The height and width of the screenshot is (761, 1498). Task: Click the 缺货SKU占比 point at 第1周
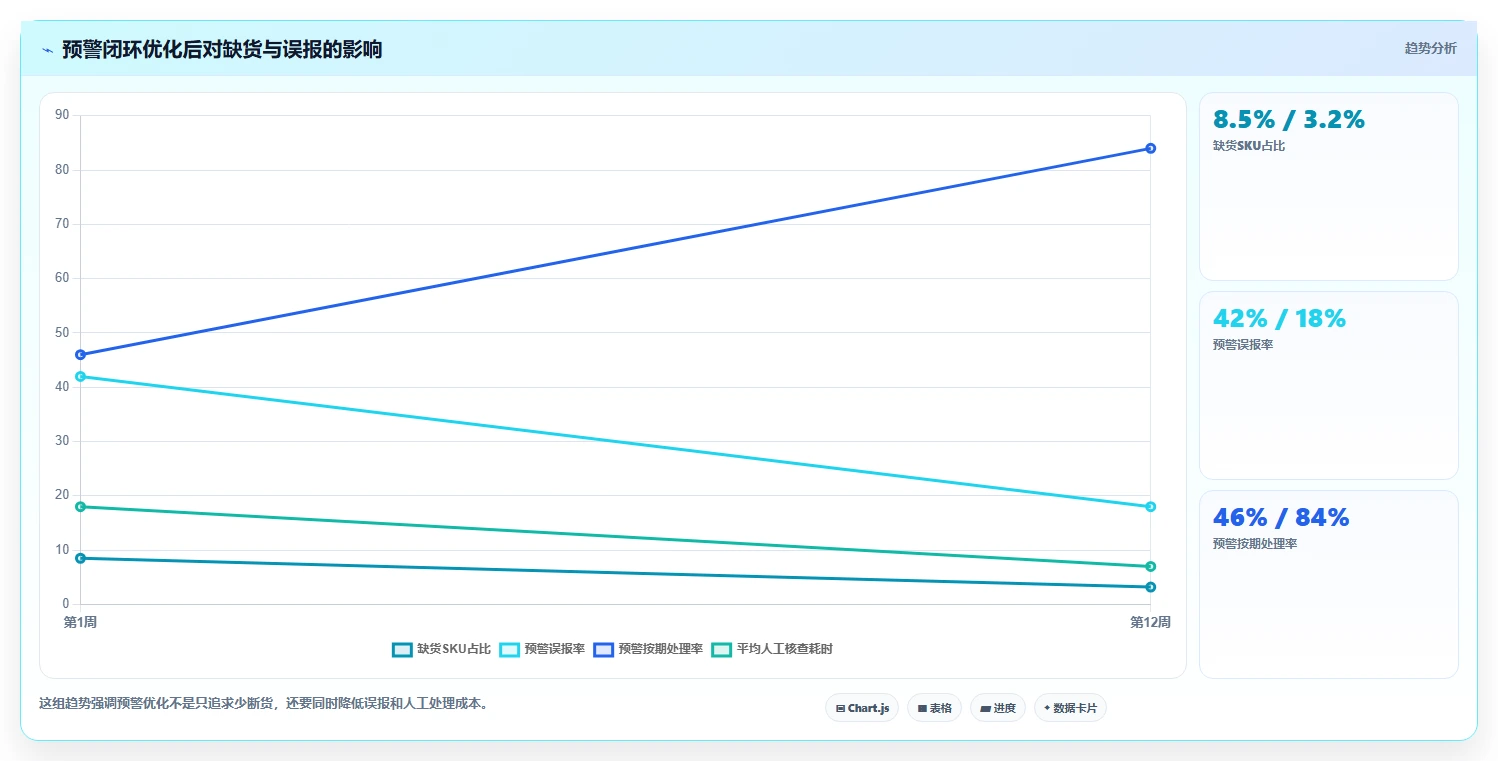[x=81, y=558]
